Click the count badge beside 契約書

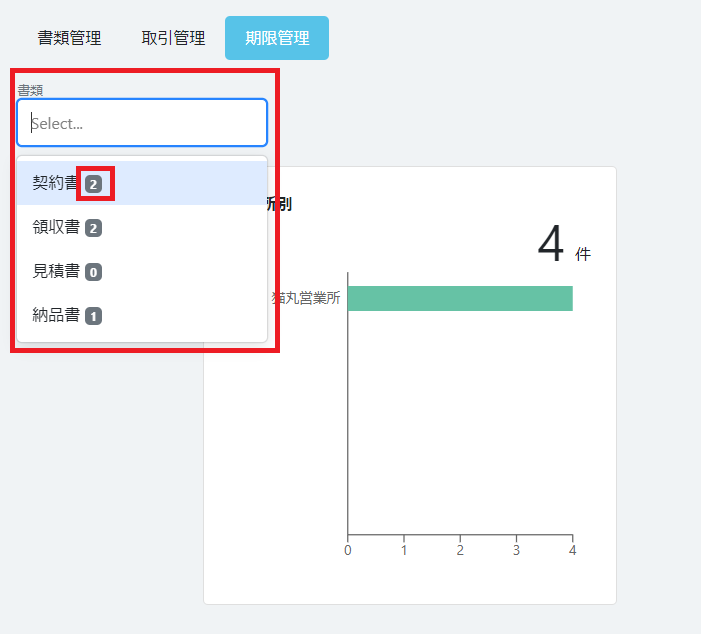(93, 184)
